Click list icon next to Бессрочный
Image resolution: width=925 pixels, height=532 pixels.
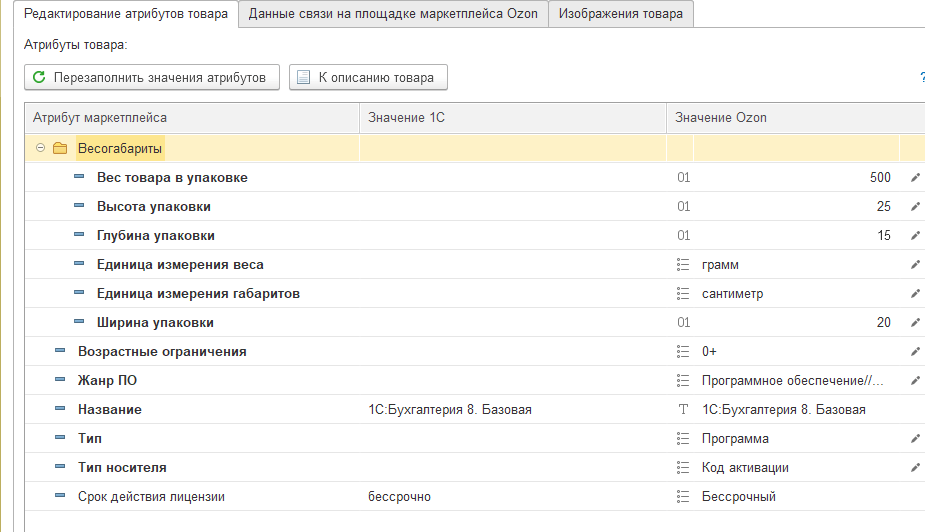coord(683,497)
